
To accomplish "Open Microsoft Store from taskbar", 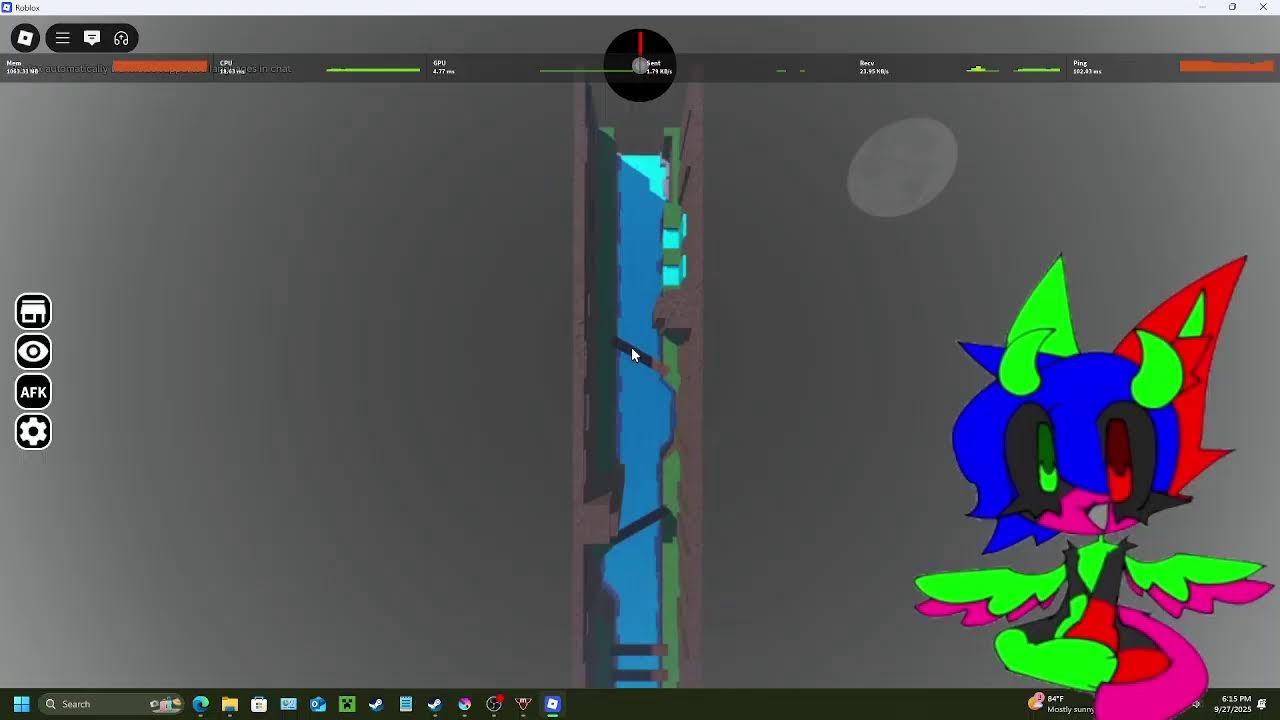I will pos(259,704).
